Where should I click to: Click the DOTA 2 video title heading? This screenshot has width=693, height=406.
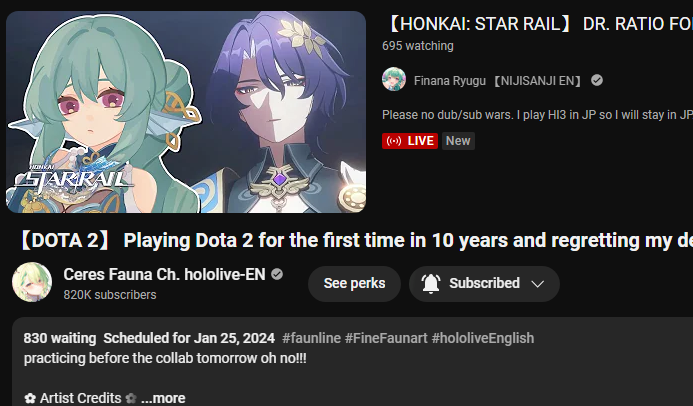click(355, 240)
